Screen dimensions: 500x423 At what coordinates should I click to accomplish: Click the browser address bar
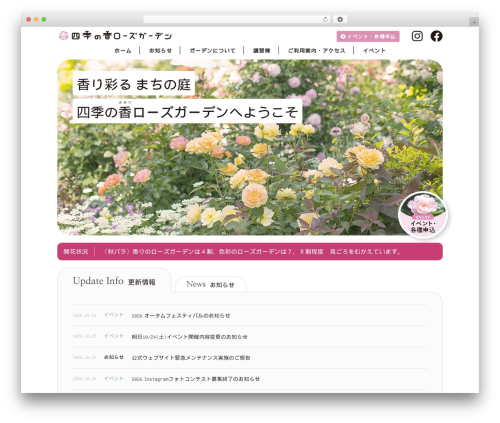237,19
